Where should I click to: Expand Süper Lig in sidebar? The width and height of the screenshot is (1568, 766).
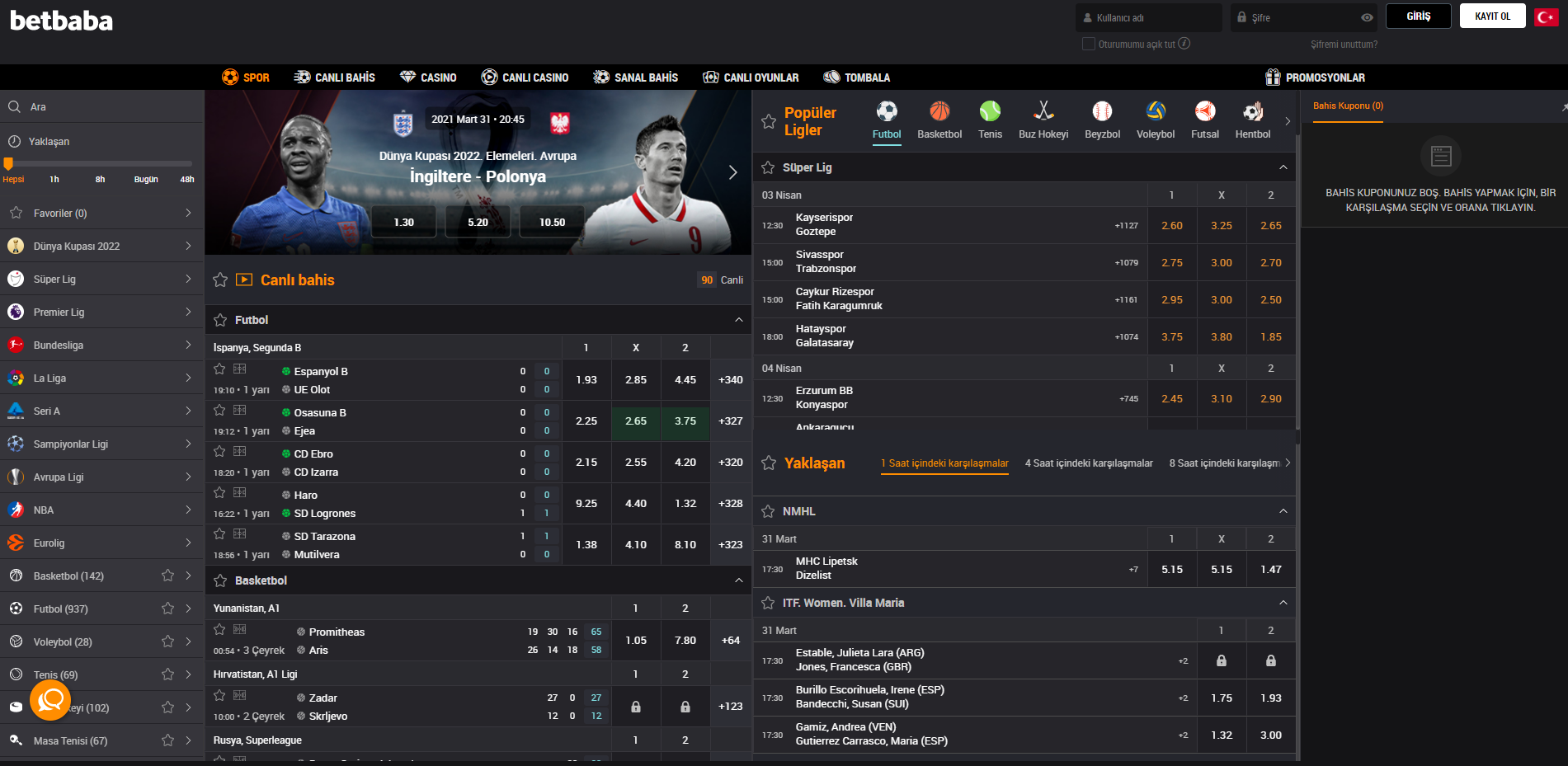(188, 279)
